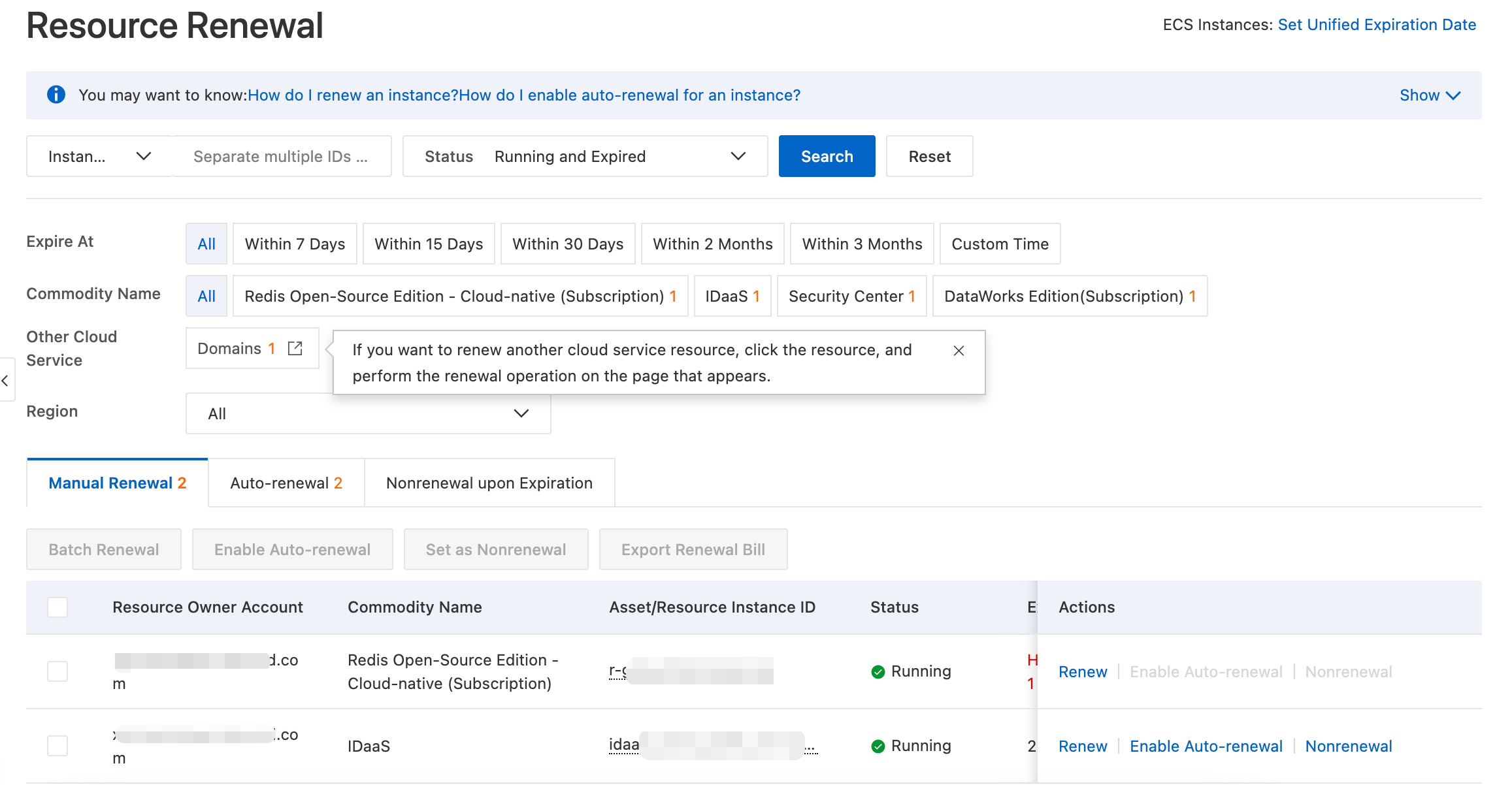
Task: Check the IDaaS row checkbox
Action: 58,746
